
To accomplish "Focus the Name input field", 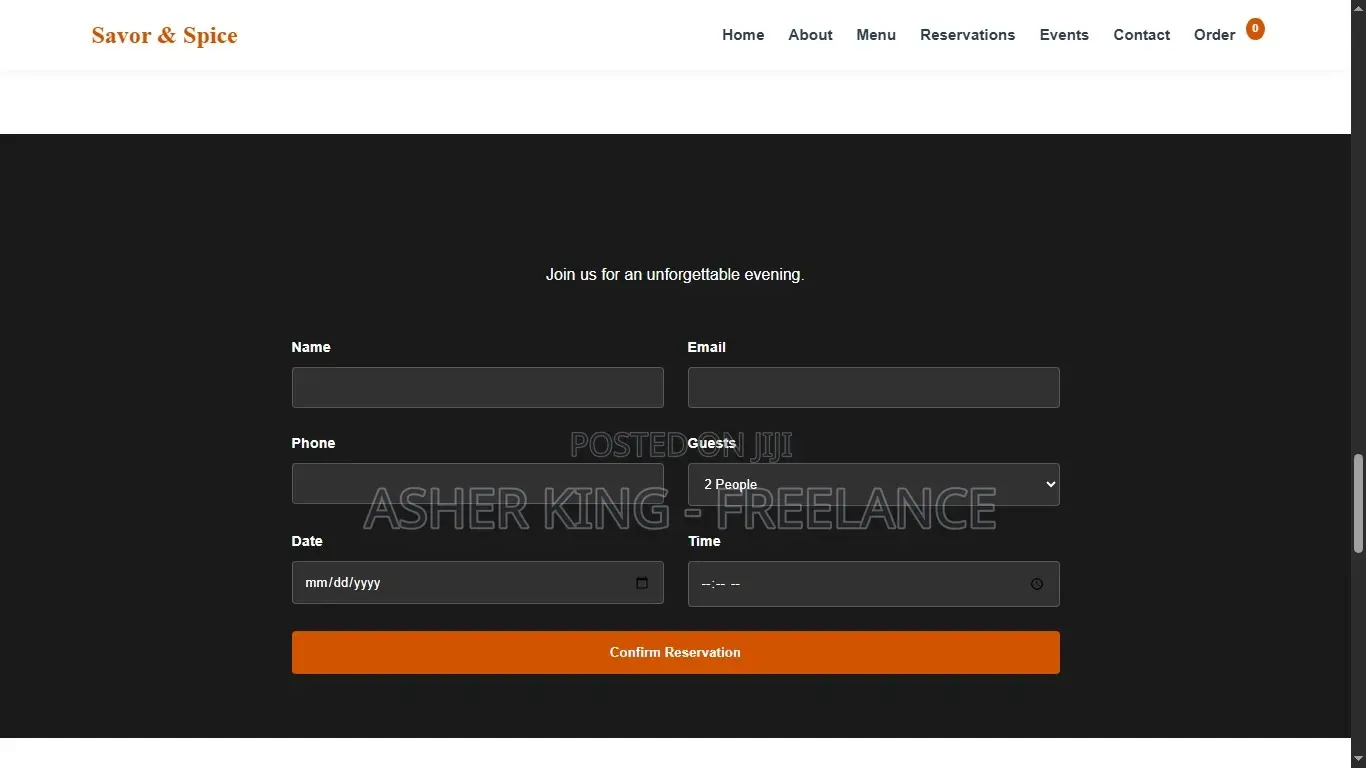I will 477,388.
